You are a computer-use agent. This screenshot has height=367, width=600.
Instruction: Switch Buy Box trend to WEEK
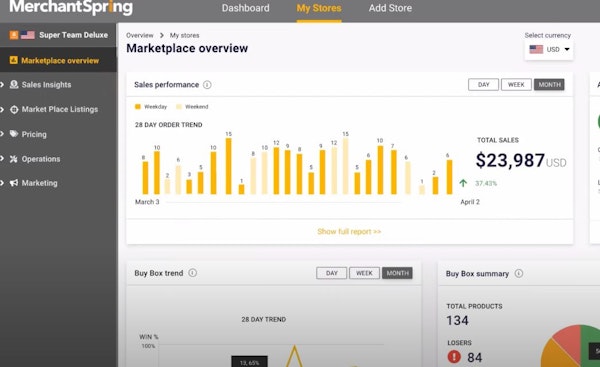click(x=364, y=273)
